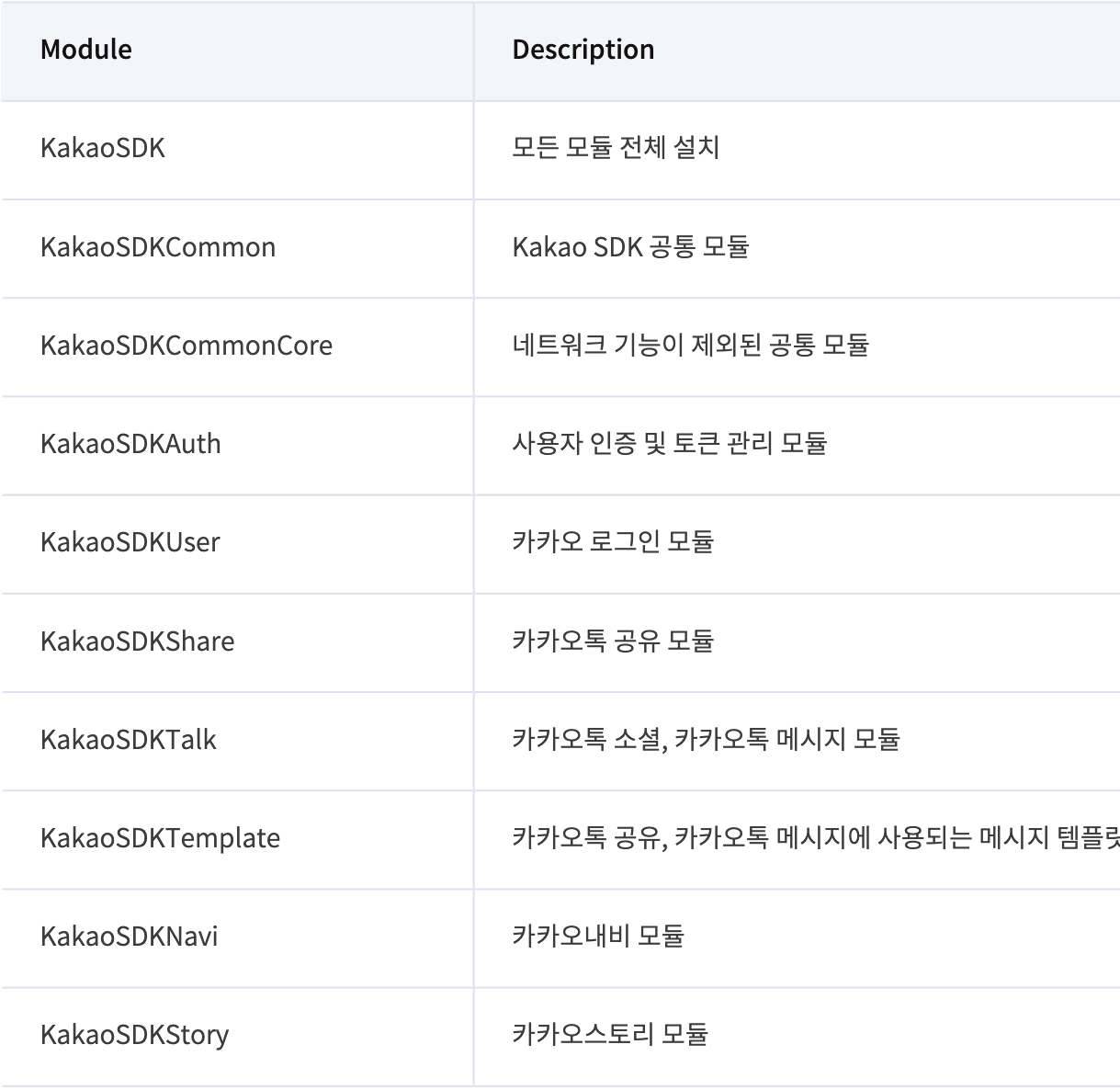Click the 'Kakao SDK 공통 모듈' description
The image size is (1120, 1090).
click(631, 246)
